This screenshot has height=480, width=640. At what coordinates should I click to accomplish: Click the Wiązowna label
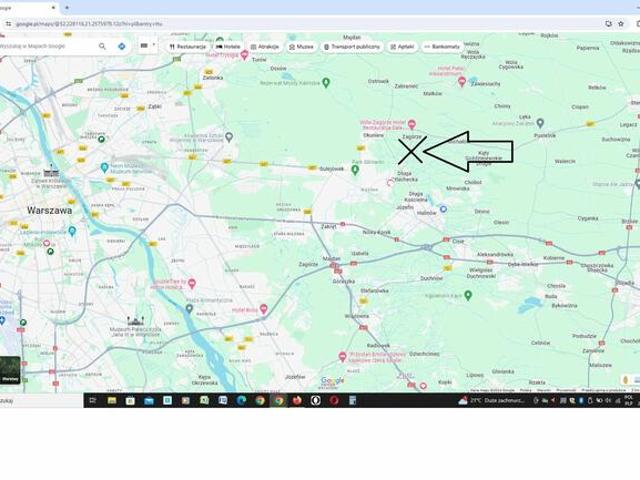(357, 316)
